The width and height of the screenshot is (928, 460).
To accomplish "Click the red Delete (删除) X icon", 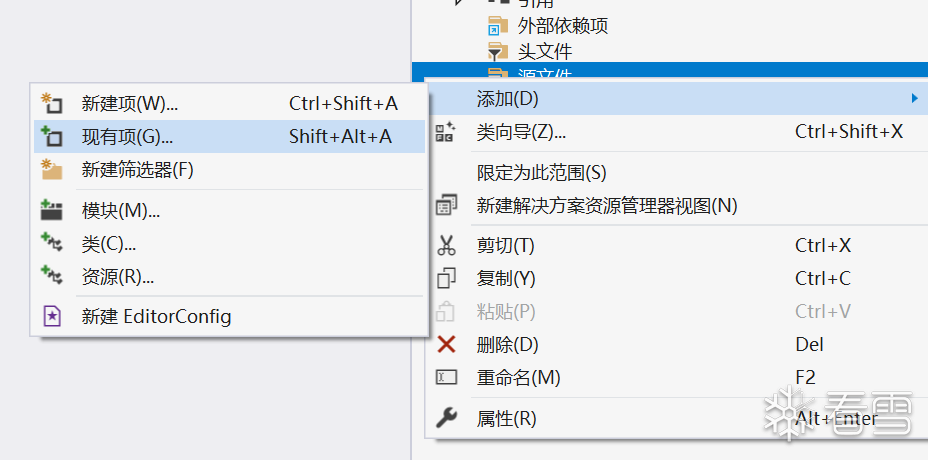I will (446, 344).
